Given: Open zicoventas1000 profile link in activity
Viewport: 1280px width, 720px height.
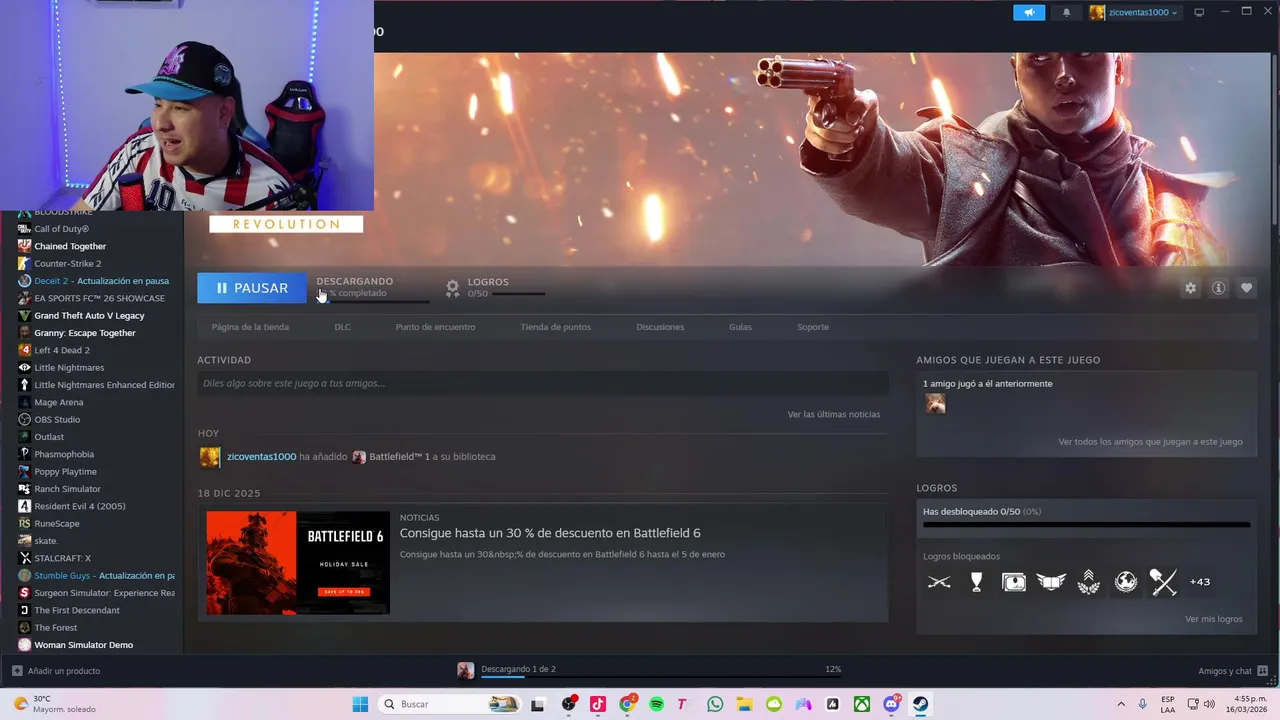Looking at the screenshot, I should (x=261, y=456).
